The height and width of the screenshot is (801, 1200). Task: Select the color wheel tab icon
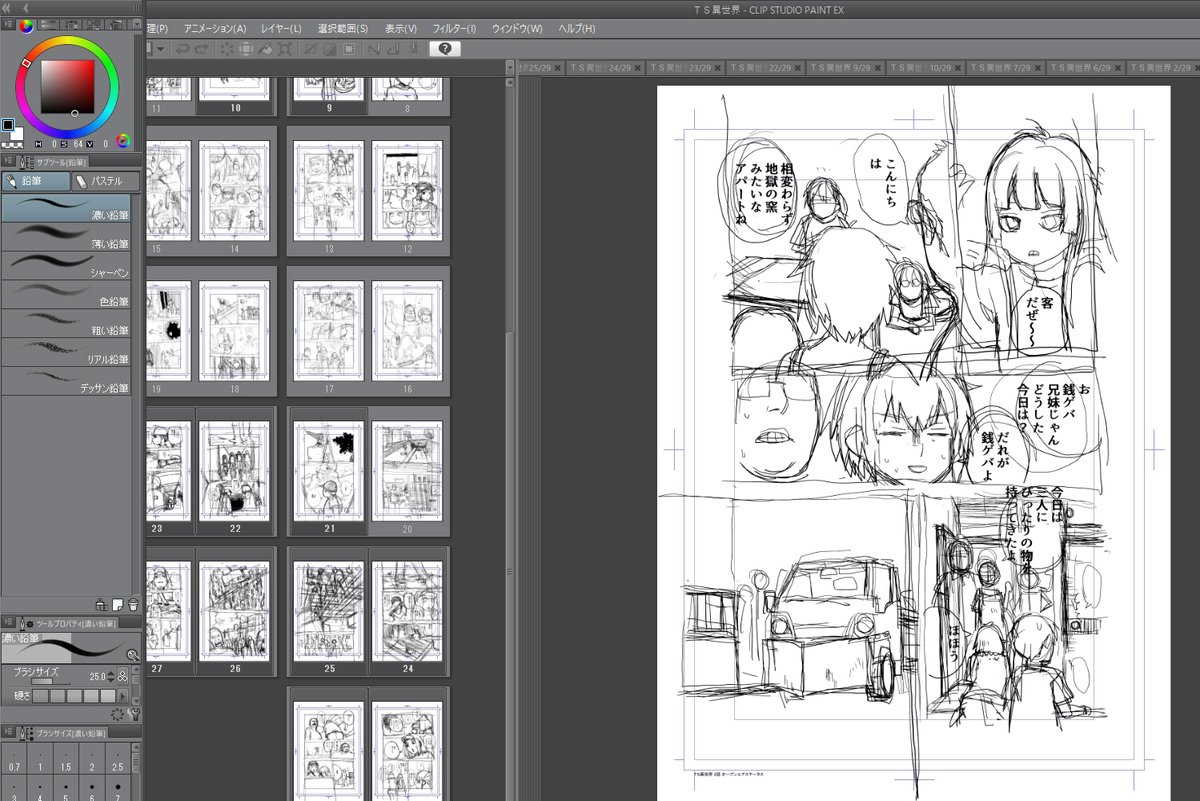[26, 25]
